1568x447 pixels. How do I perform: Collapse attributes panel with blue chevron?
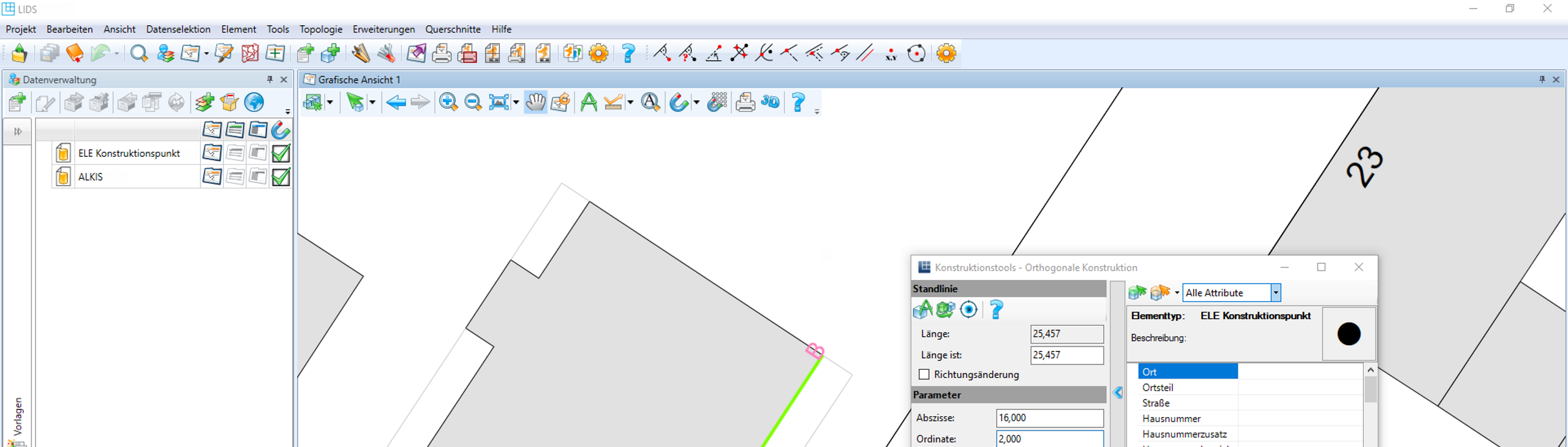click(x=1118, y=393)
